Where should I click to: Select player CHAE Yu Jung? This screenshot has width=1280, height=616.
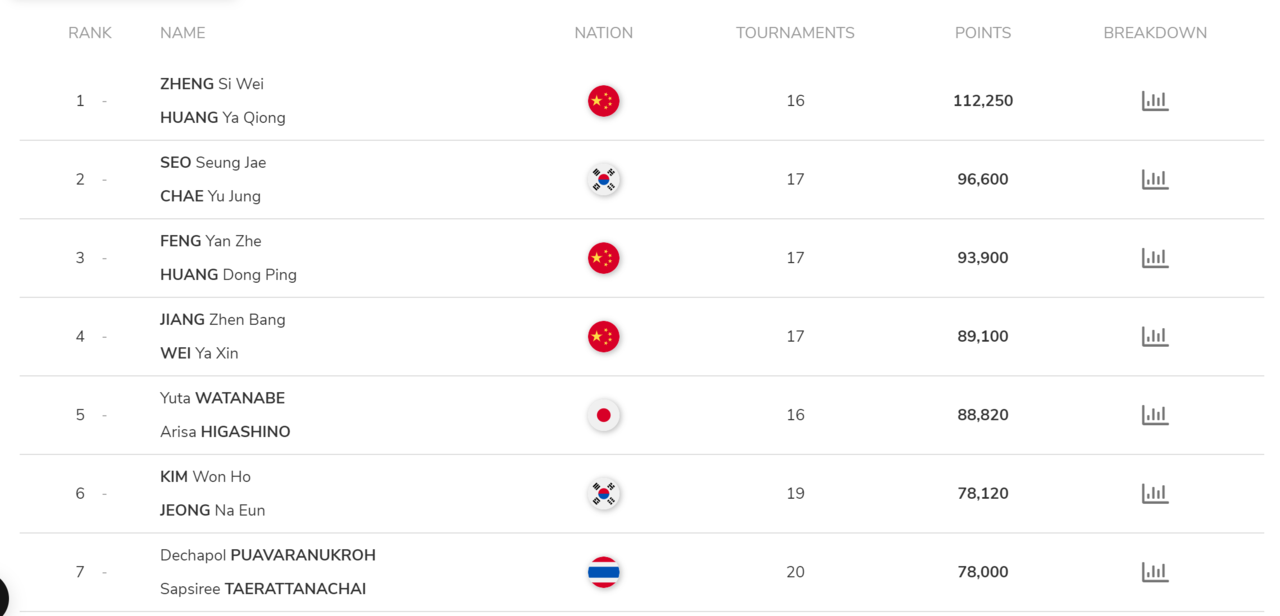210,196
